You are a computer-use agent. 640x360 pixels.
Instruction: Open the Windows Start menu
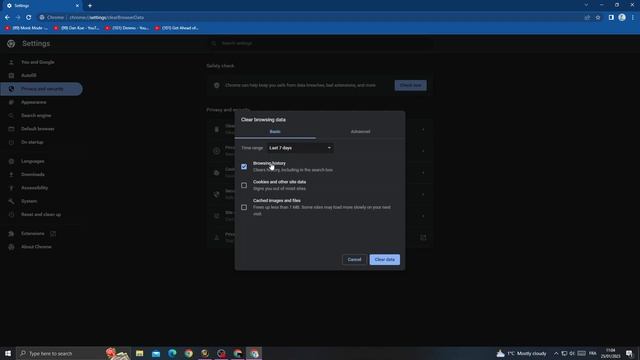(8, 353)
